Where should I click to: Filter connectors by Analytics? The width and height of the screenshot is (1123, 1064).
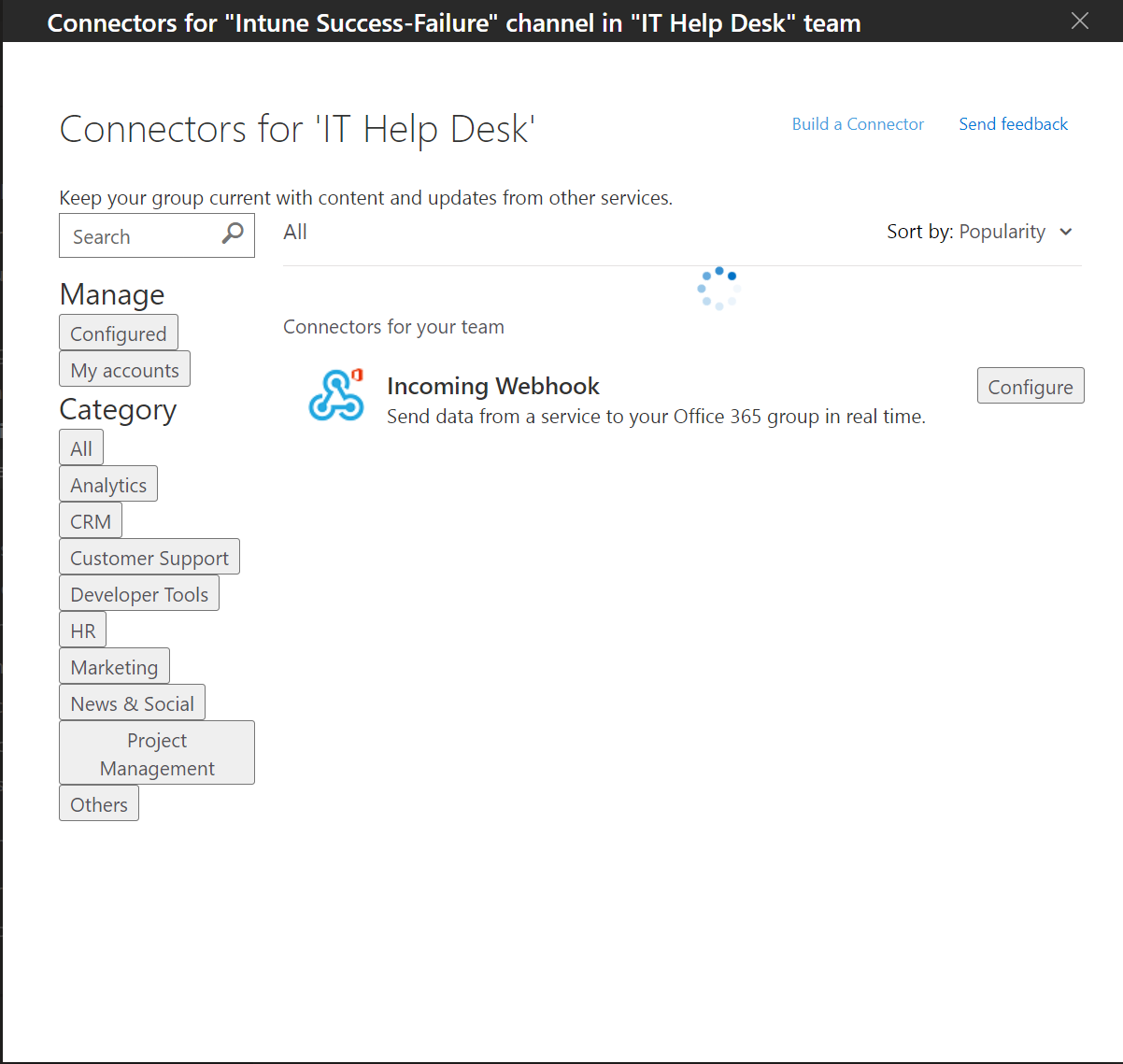click(x=107, y=484)
